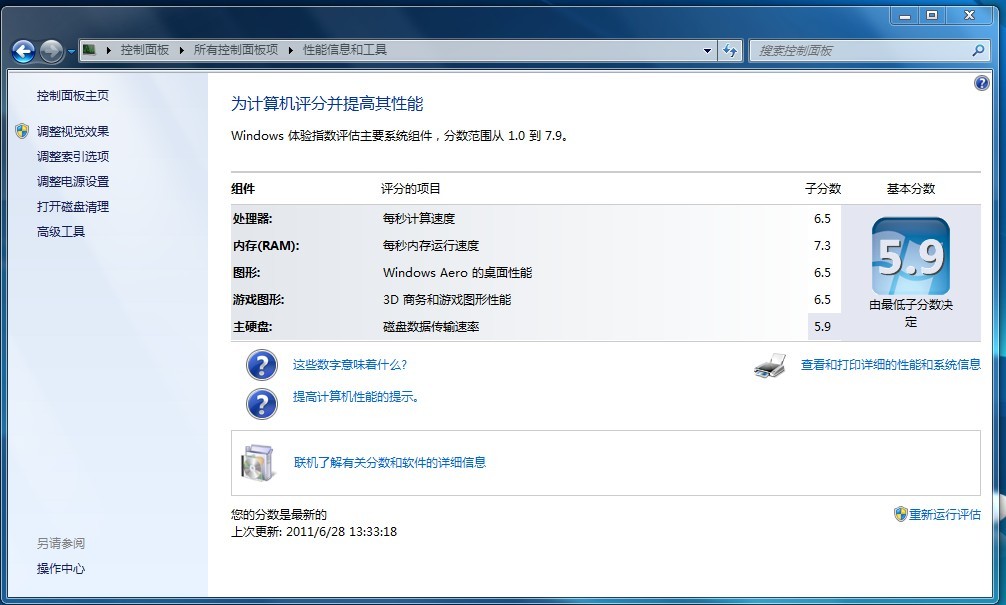
Task: Select the 游戏图形 row label
Action: (x=258, y=299)
